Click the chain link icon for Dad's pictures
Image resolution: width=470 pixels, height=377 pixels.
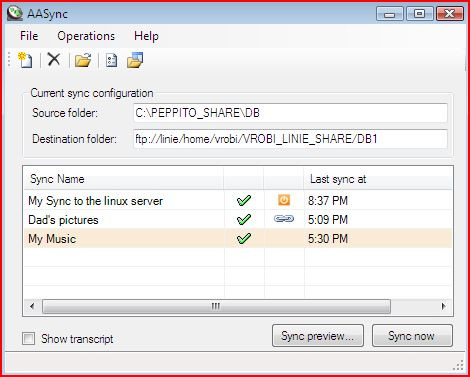(284, 219)
